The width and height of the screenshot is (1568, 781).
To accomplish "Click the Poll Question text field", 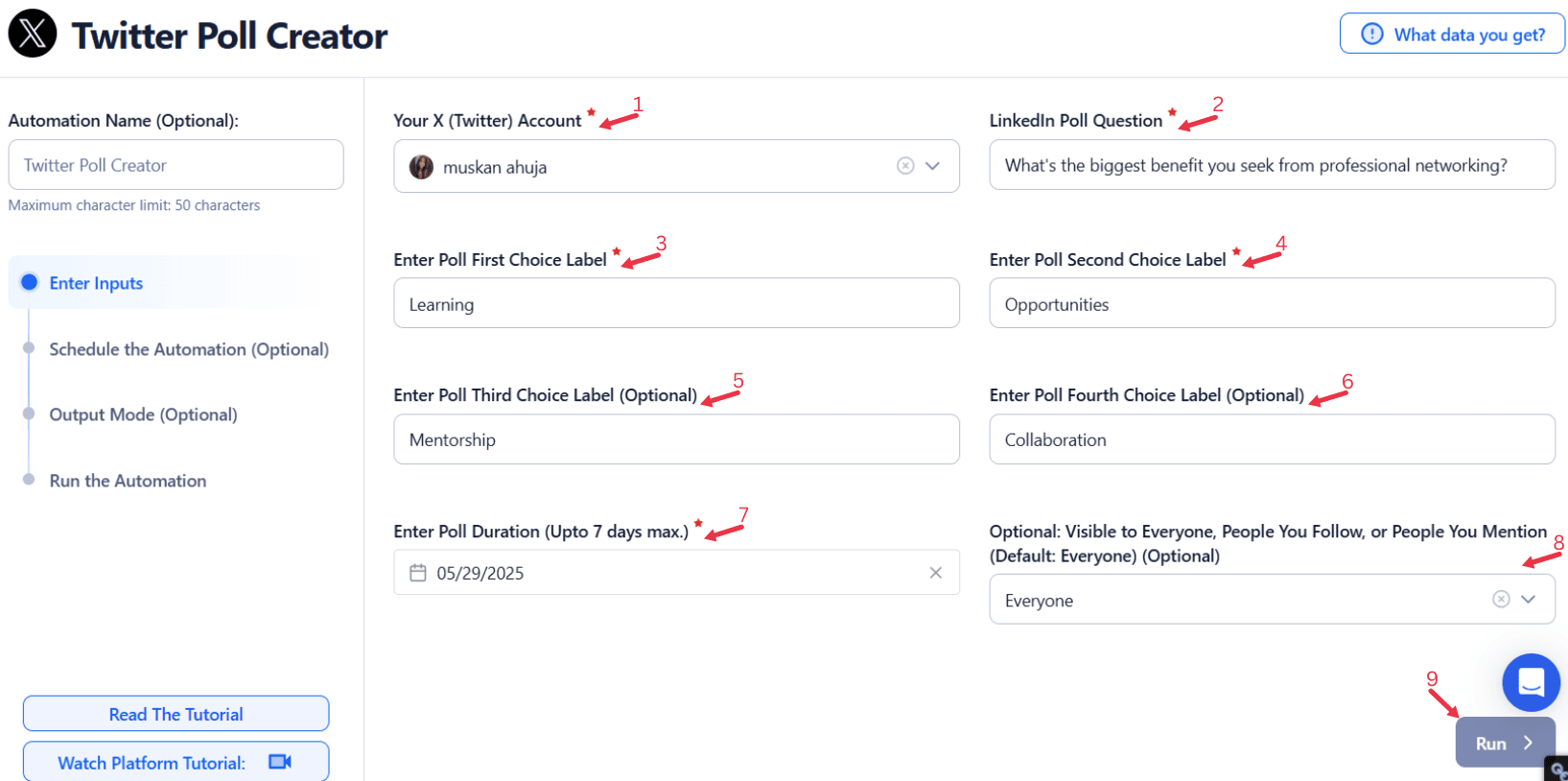I will (x=1272, y=165).
